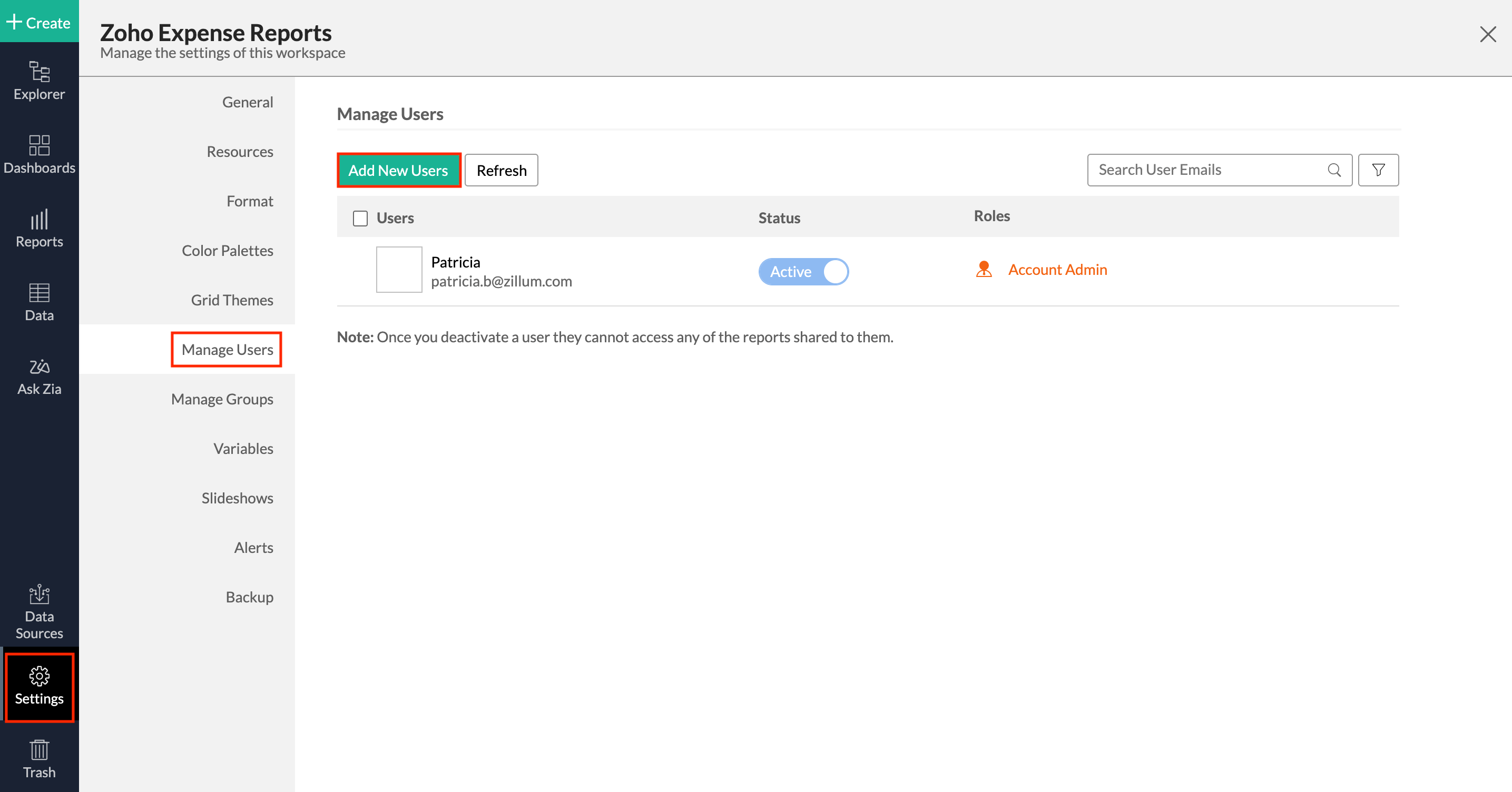Launch Ask Zia from the sidebar
This screenshot has height=792, width=1512.
(39, 375)
